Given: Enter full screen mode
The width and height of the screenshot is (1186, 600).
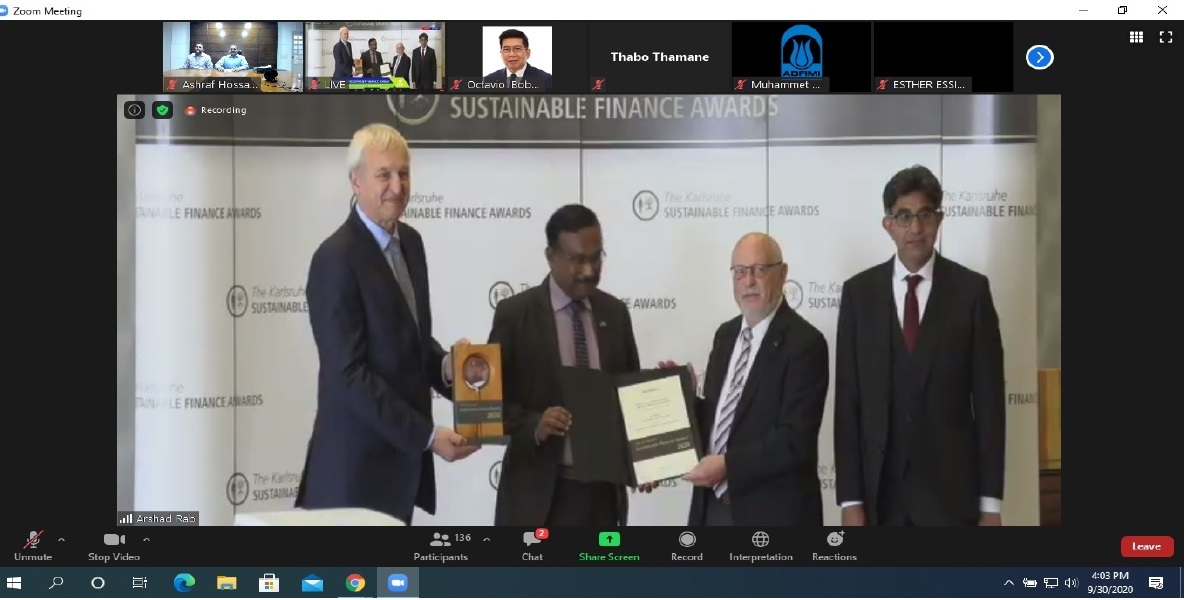Looking at the screenshot, I should click(1165, 37).
